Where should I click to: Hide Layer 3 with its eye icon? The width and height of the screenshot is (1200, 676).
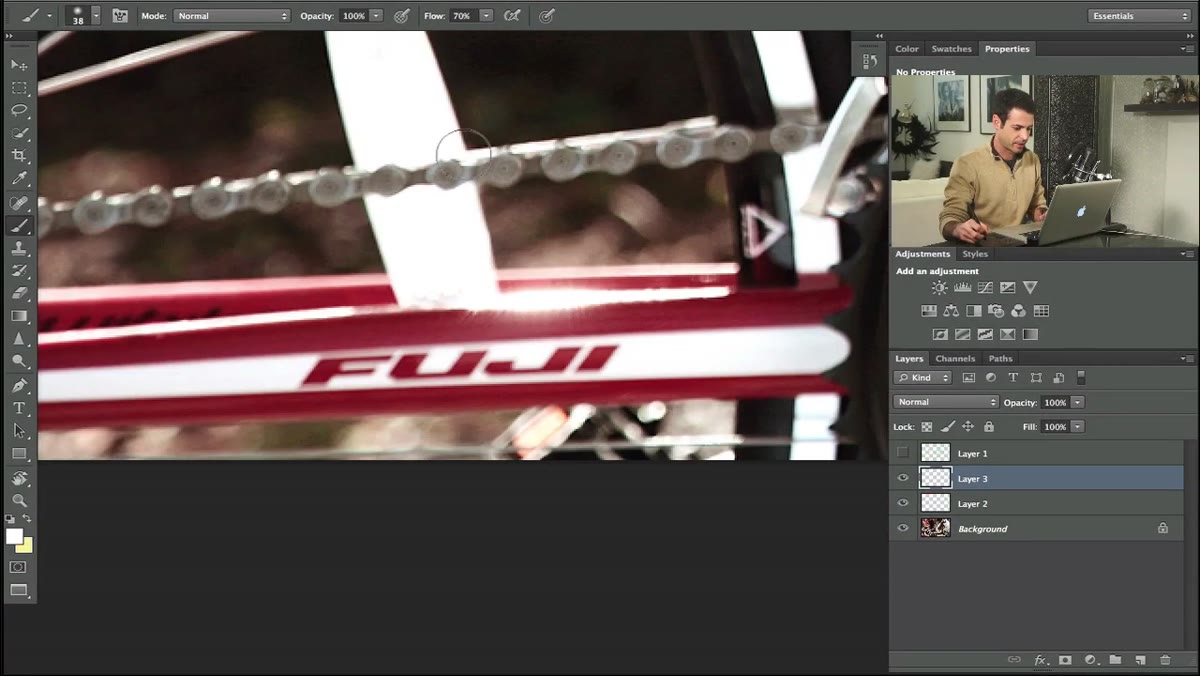click(903, 478)
